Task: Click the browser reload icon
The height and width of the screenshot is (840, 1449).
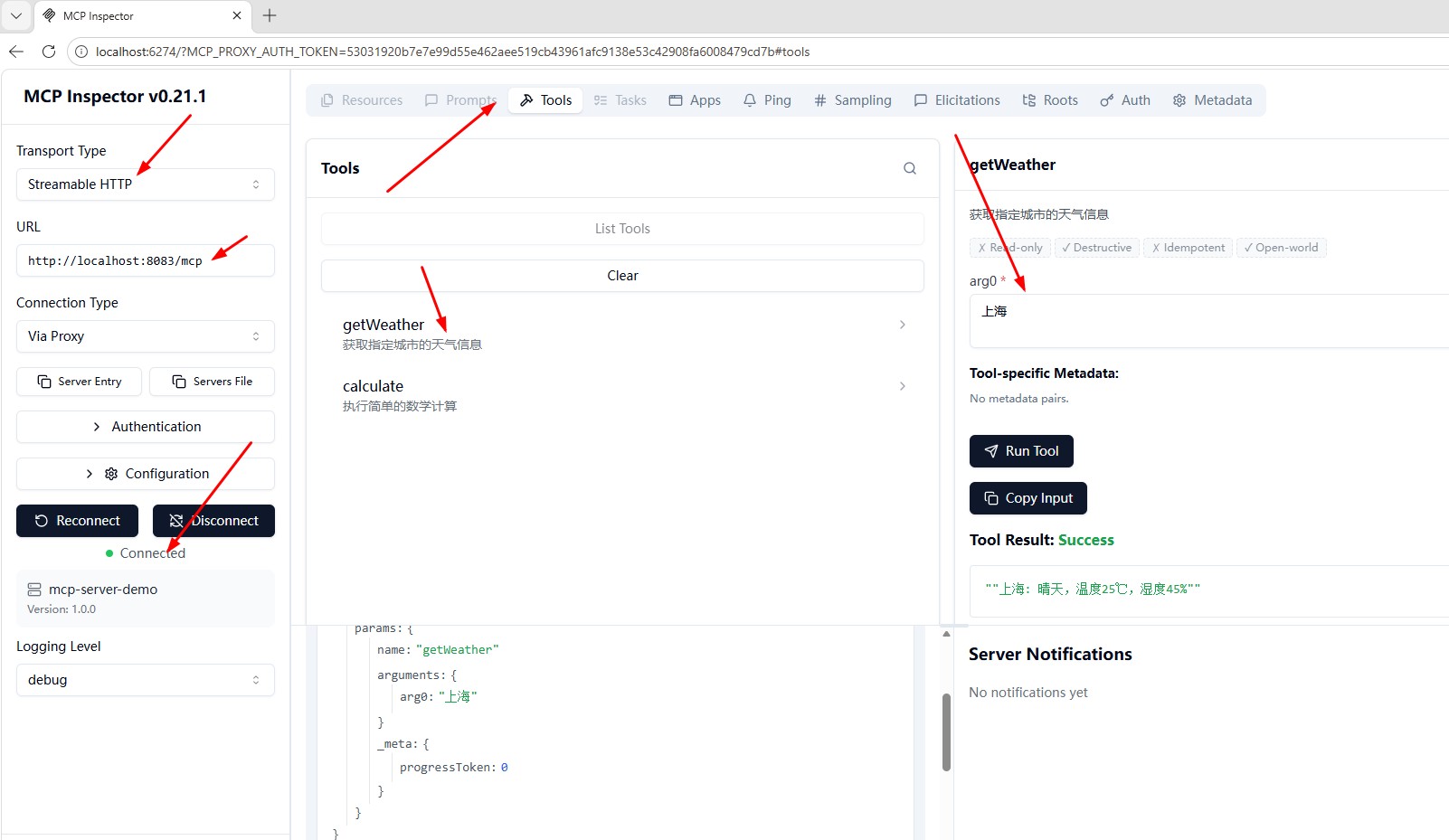Action: pyautogui.click(x=49, y=52)
